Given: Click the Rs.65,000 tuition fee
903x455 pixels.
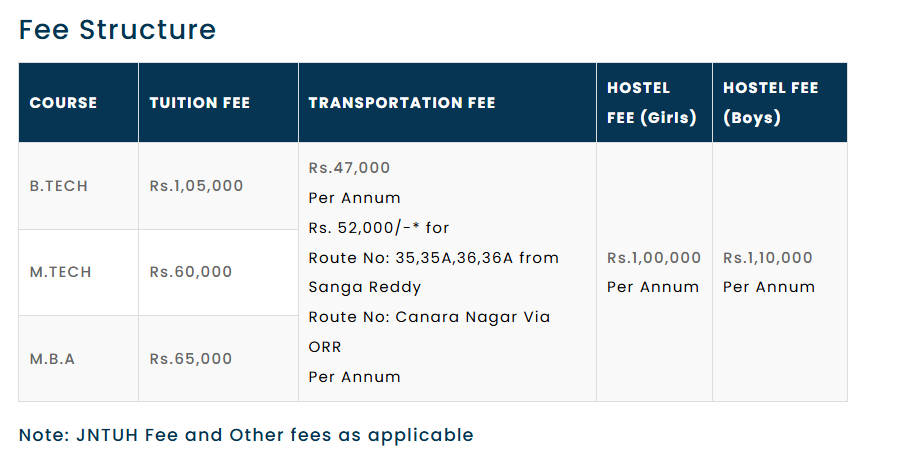Looking at the screenshot, I should click(x=190, y=358).
